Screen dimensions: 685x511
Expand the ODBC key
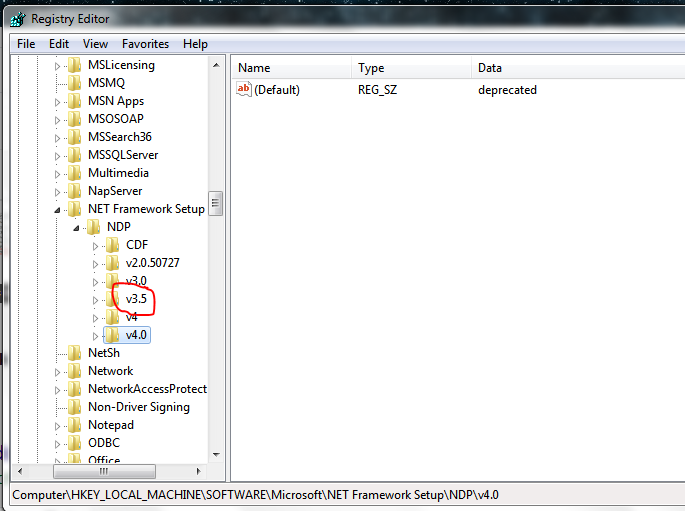click(x=57, y=444)
